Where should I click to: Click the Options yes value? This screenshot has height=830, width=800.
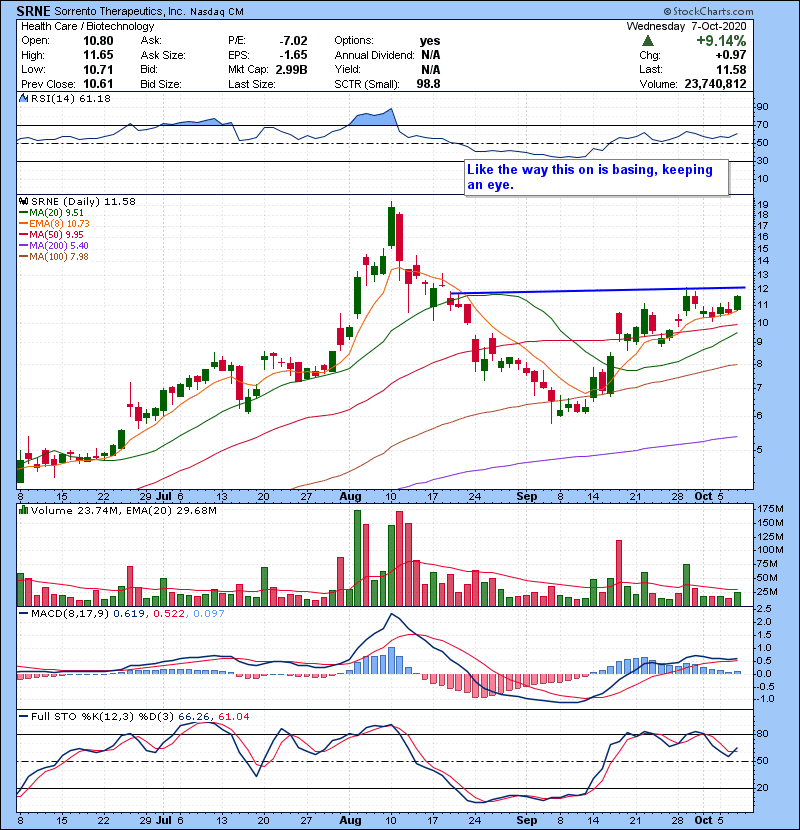430,41
